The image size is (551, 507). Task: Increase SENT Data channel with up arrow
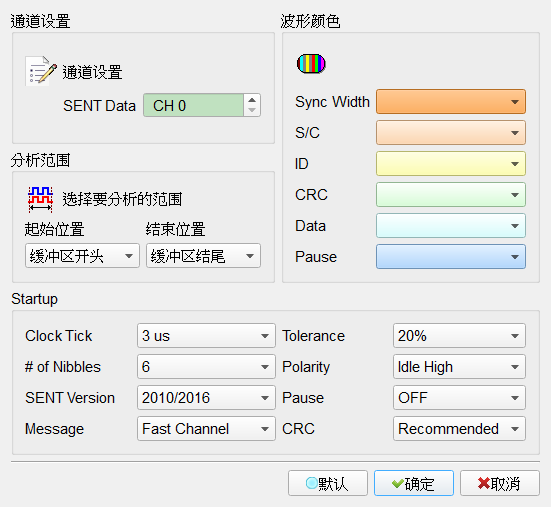tap(252, 100)
